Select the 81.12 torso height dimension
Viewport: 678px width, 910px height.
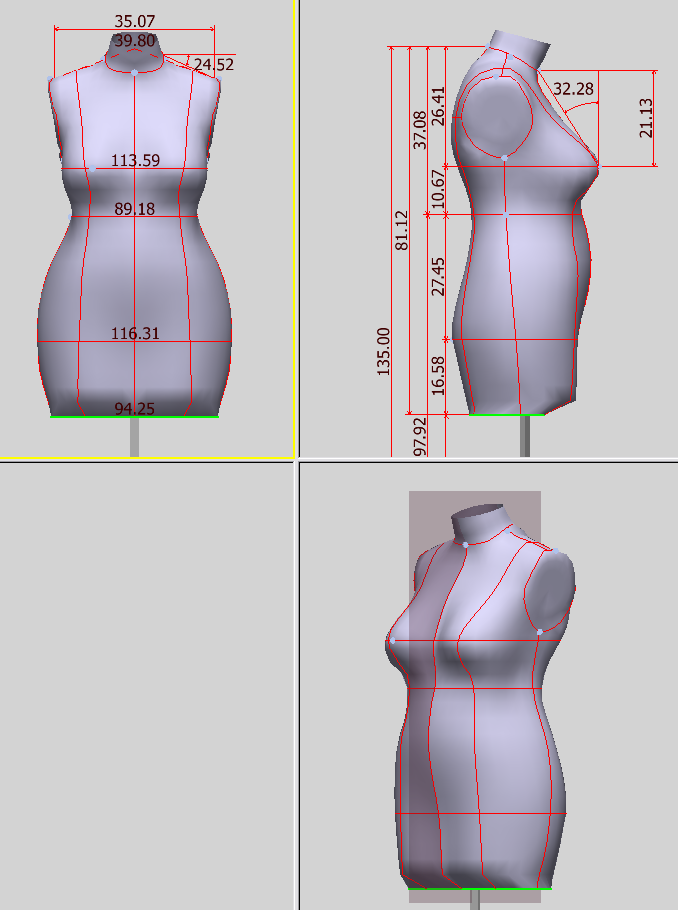tap(402, 230)
